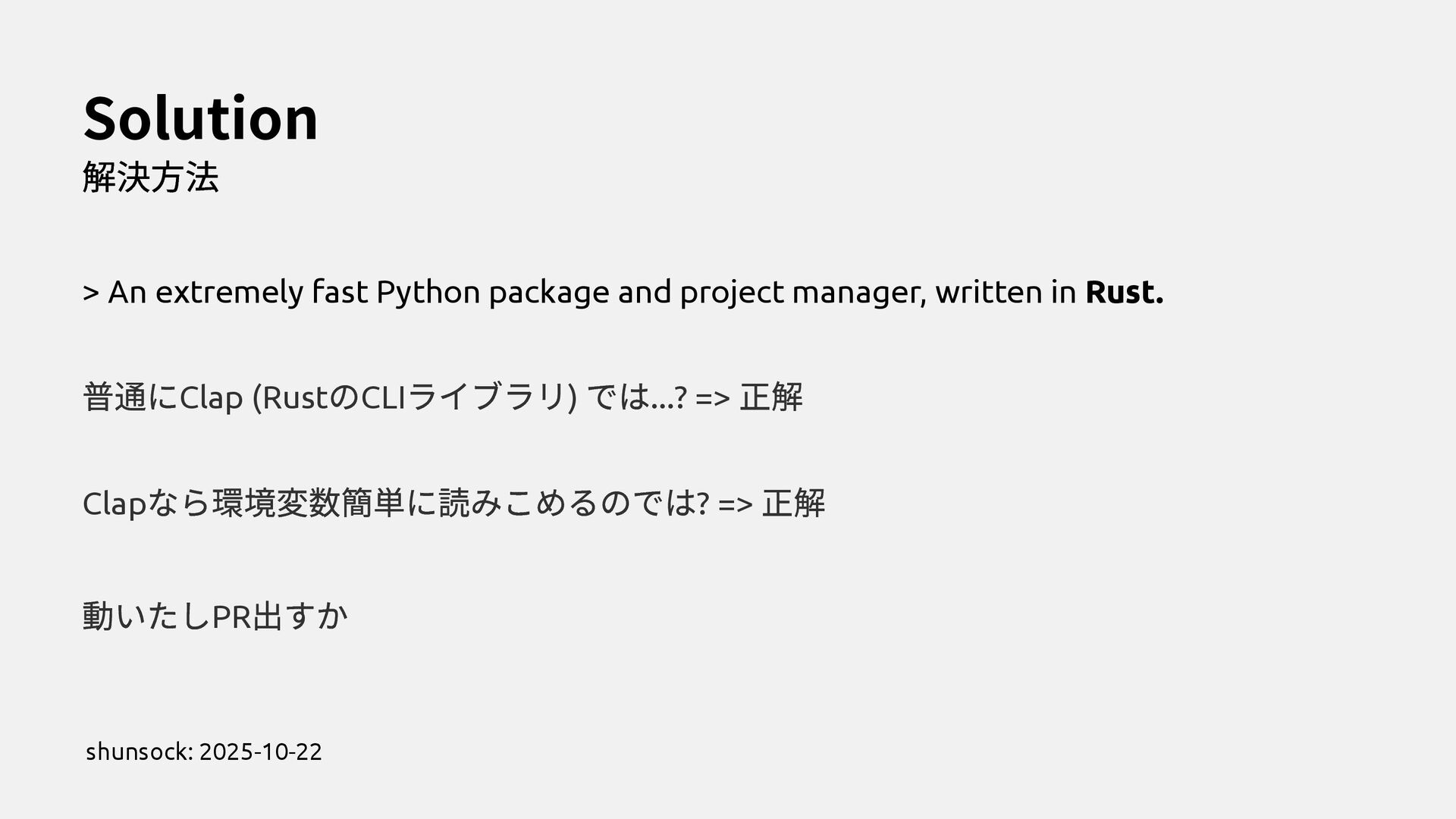This screenshot has height=819, width=1456.
Task: Click the Japanese subtitle "解決方法"
Action: (x=150, y=178)
